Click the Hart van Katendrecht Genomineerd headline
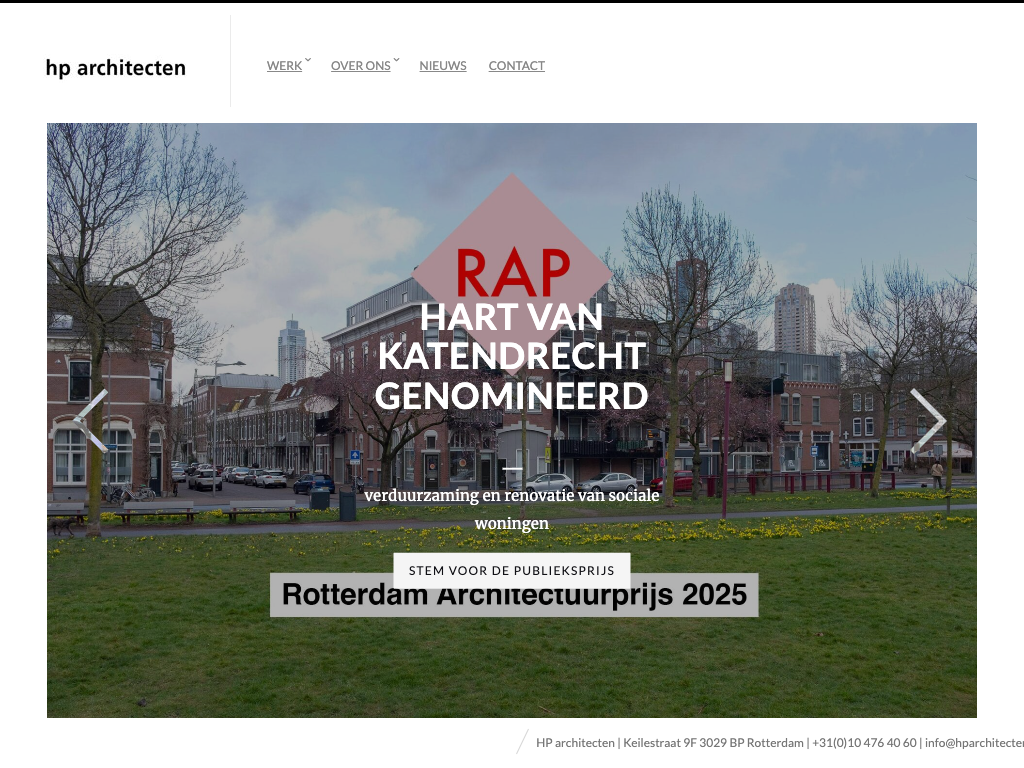 [x=512, y=357]
